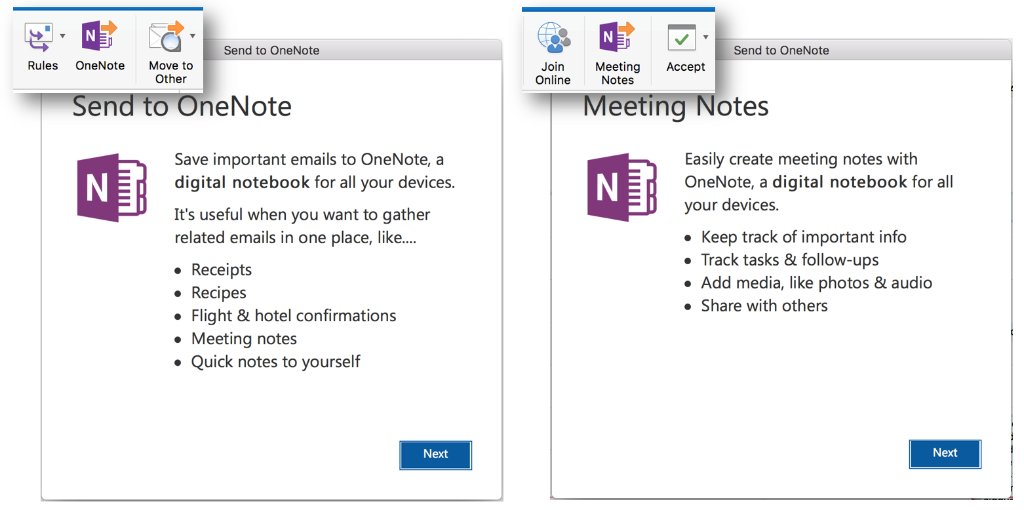This screenshot has height=510, width=1024.
Task: Click "Track tasks & follow-ups" bullet
Action: point(790,259)
